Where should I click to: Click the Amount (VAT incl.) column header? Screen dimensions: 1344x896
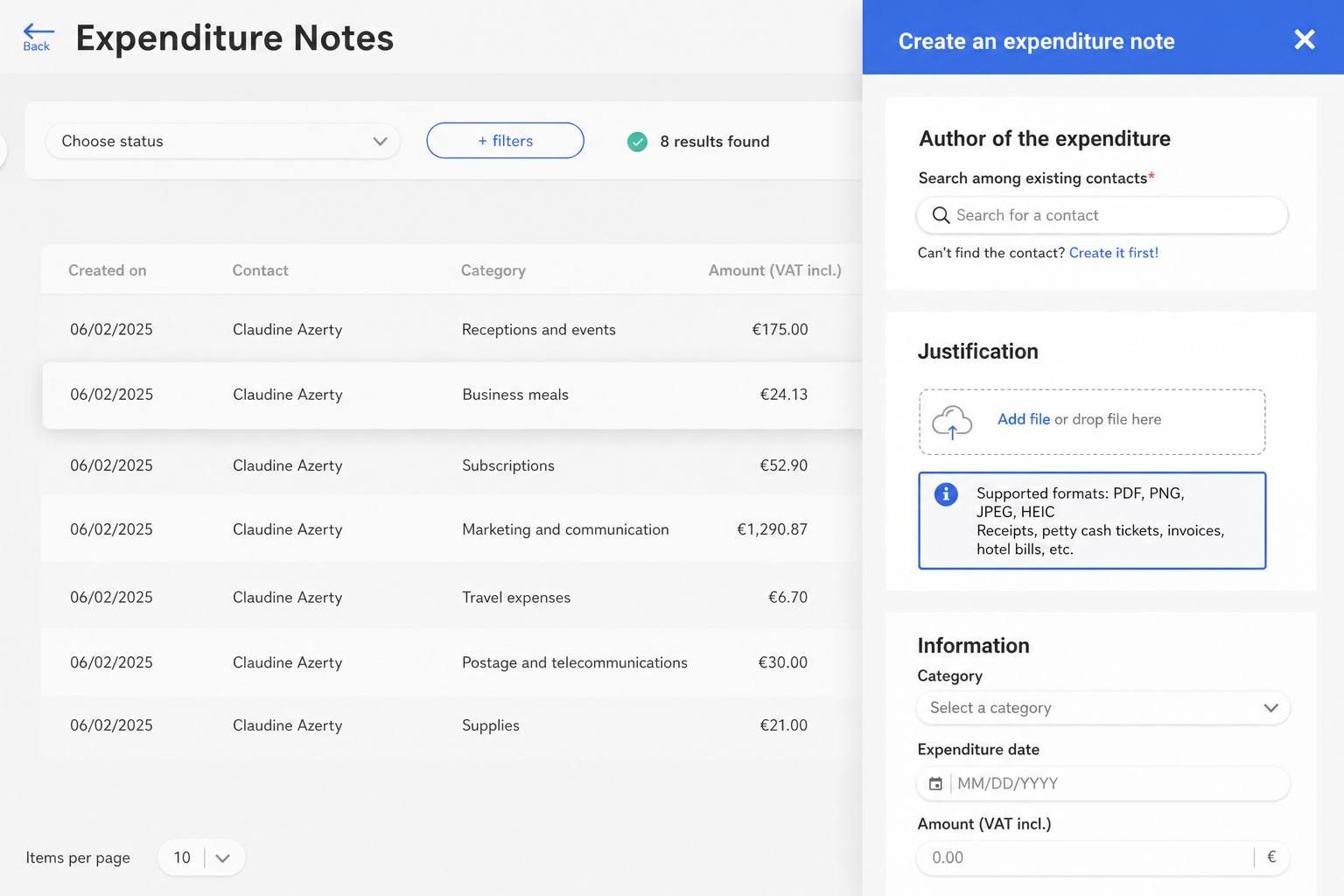click(774, 270)
